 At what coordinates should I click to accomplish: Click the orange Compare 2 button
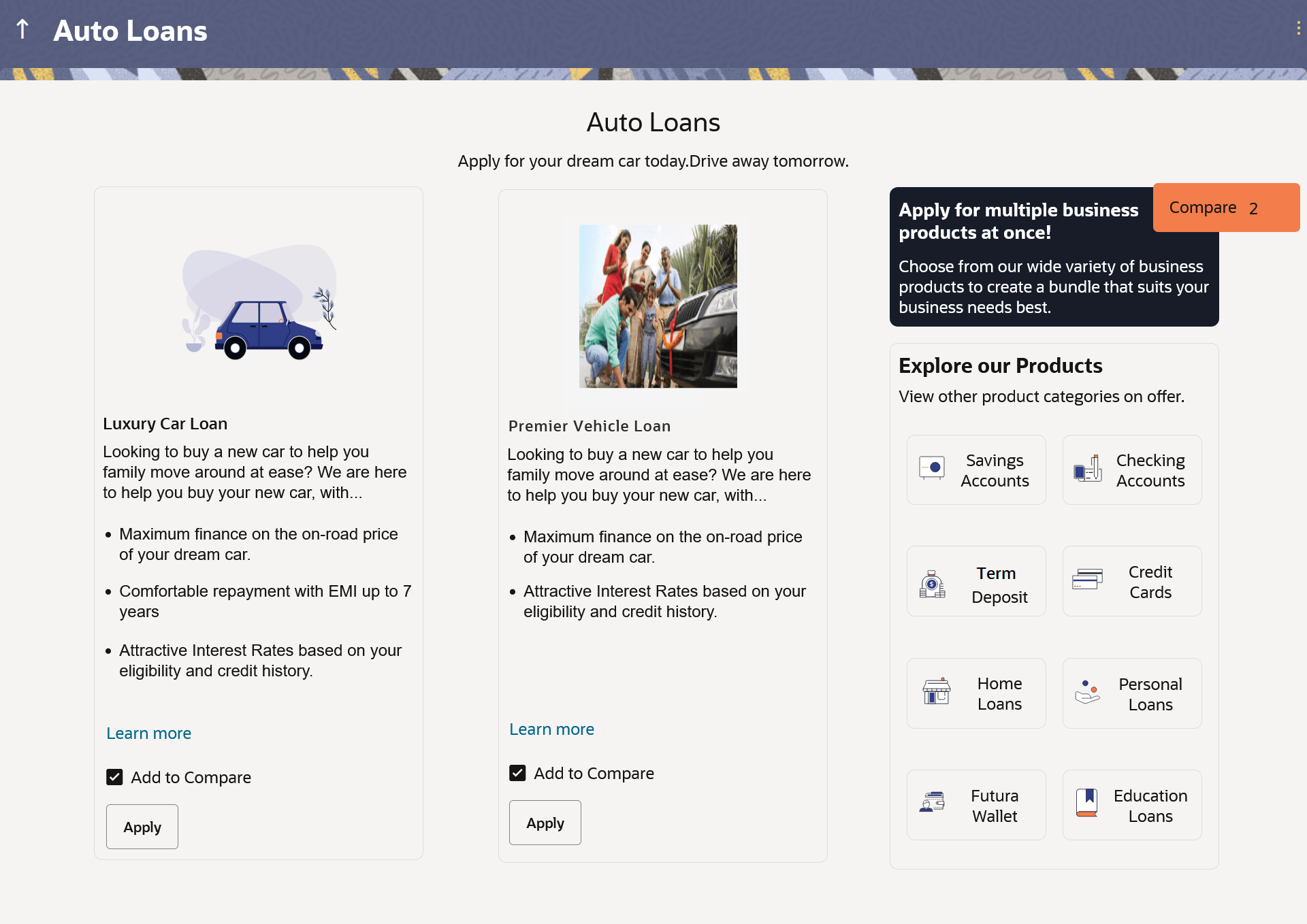1225,208
